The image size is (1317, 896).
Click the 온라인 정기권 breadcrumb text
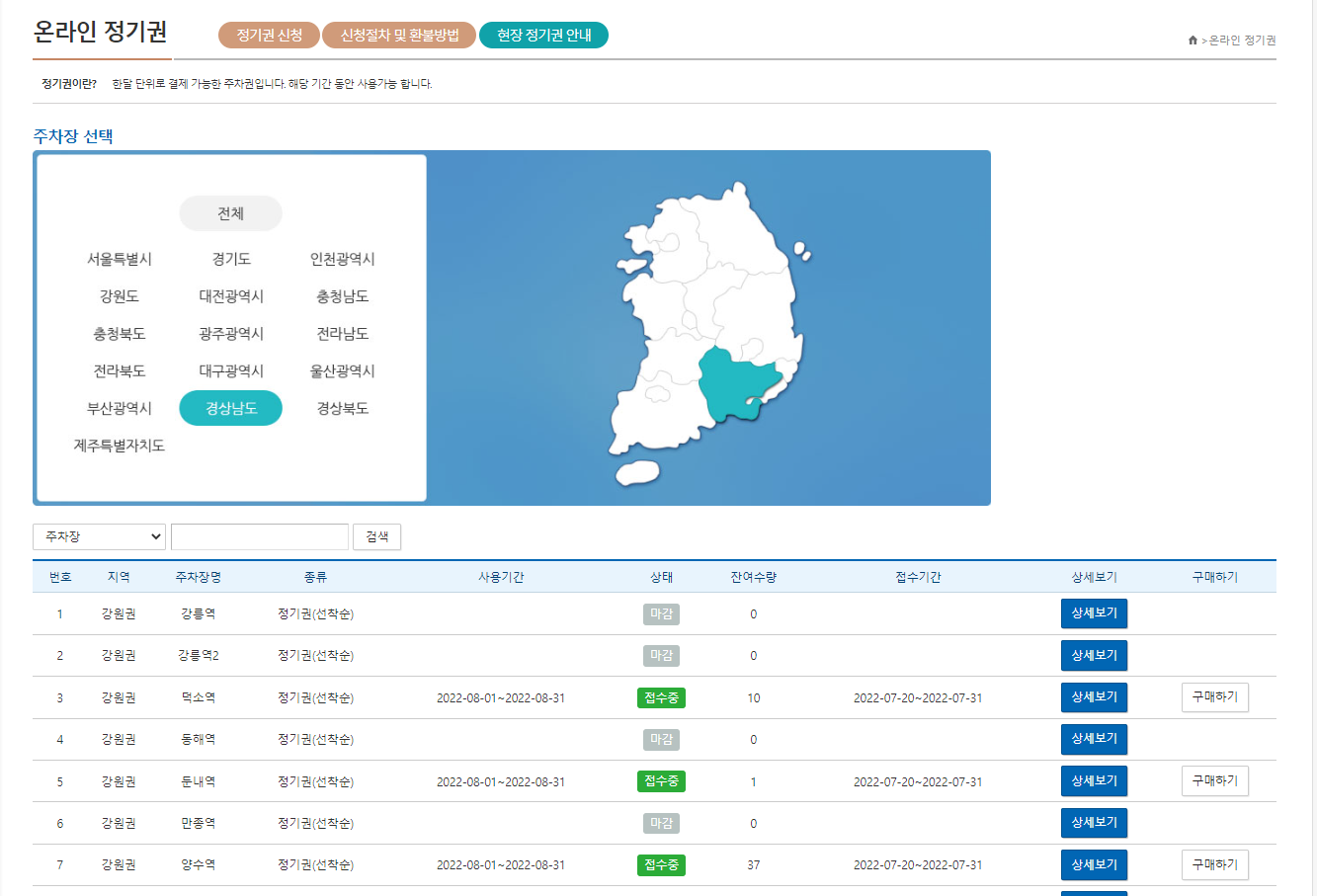[1242, 41]
